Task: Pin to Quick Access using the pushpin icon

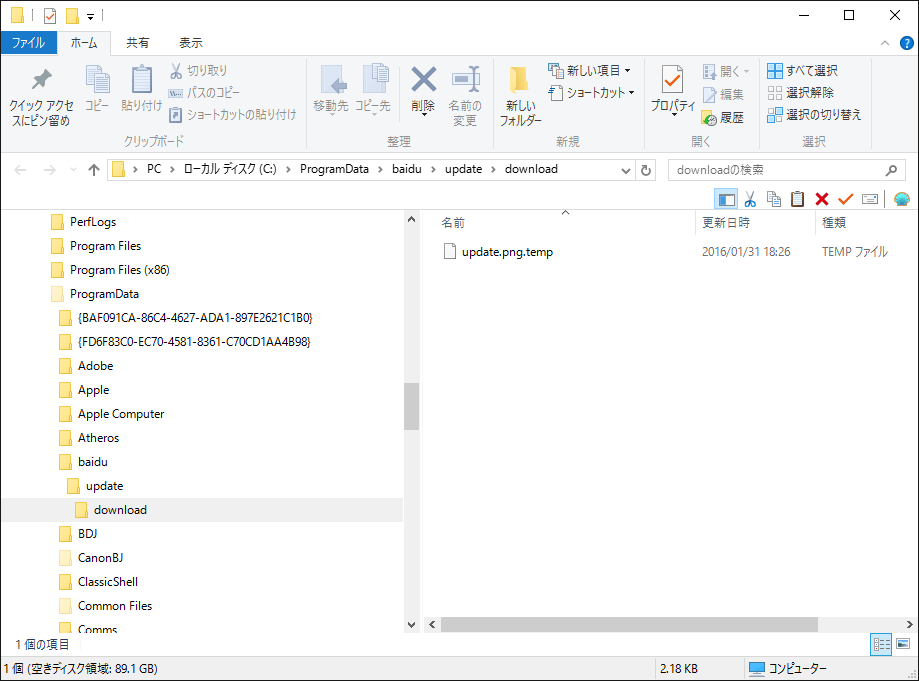Action: (40, 96)
